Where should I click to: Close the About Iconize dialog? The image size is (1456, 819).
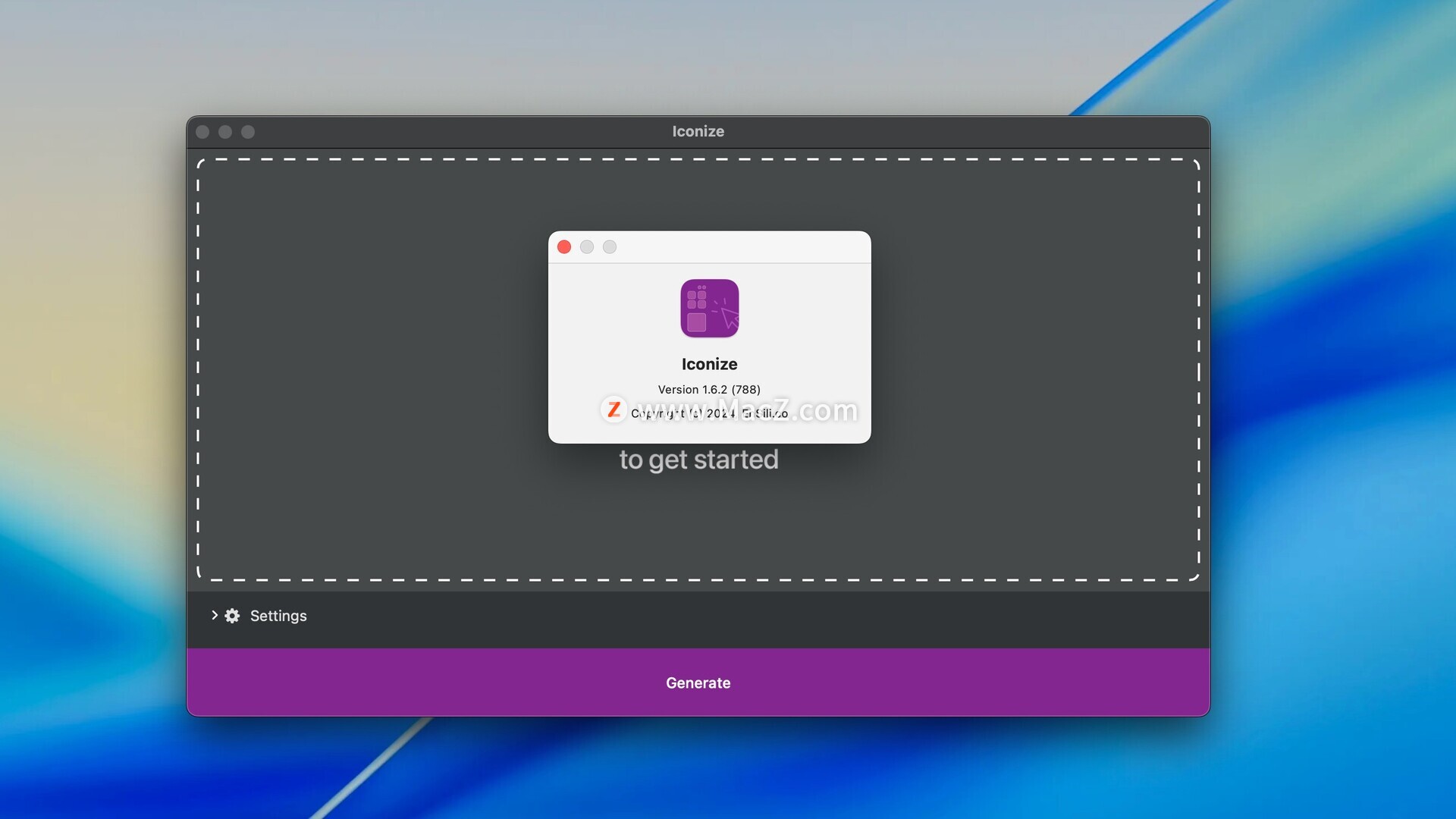tap(564, 247)
